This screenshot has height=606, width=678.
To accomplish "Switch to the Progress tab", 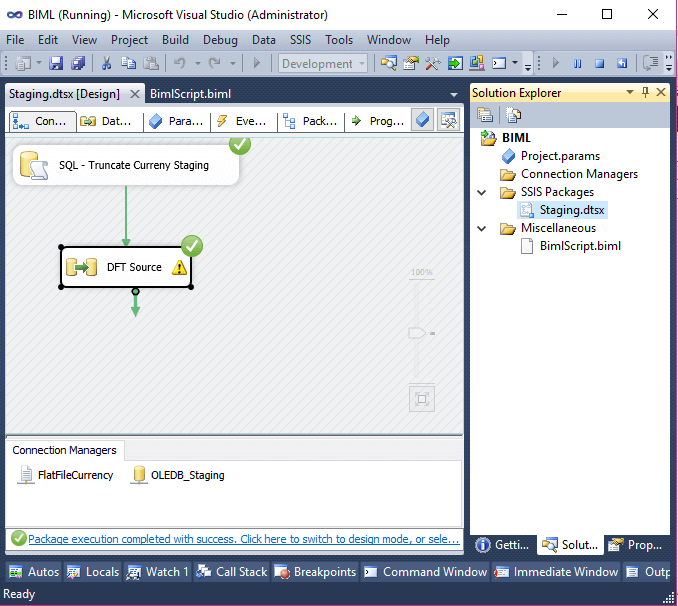I will pyautogui.click(x=378, y=121).
